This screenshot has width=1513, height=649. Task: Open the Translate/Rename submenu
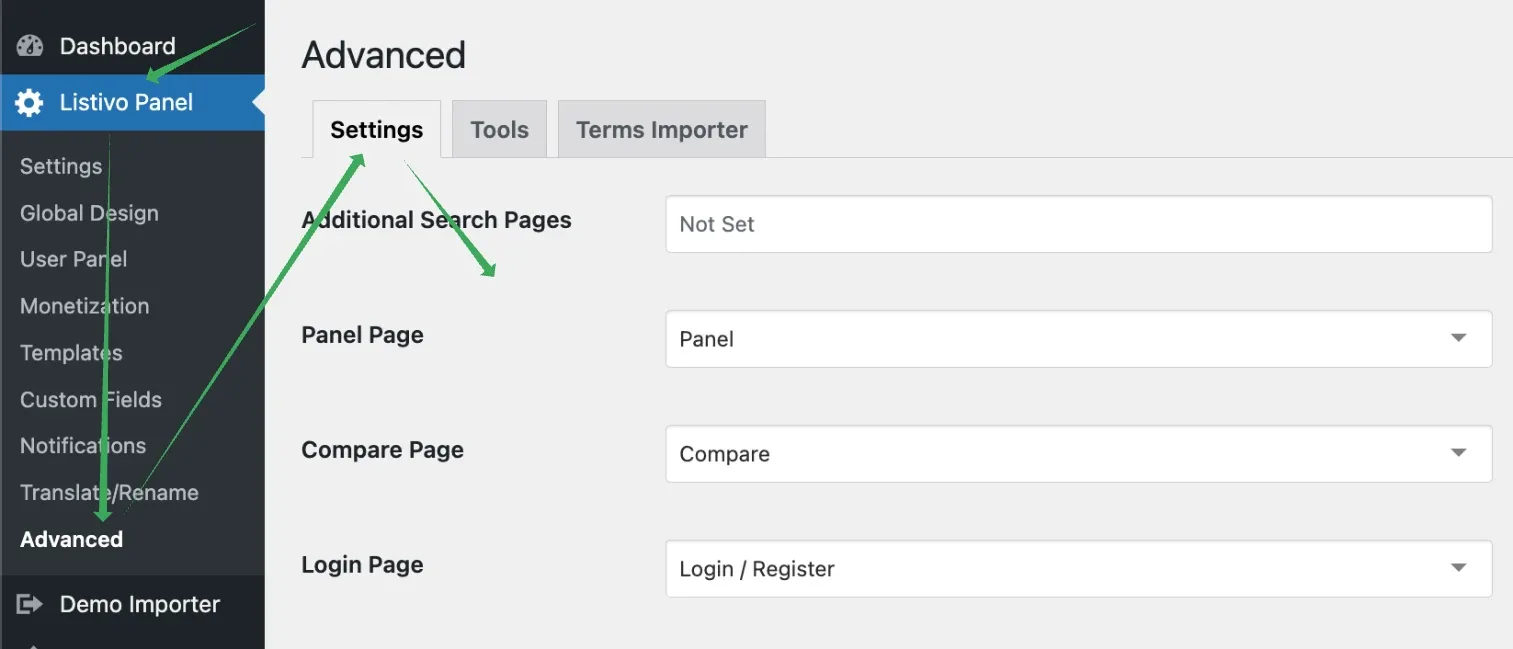point(109,492)
